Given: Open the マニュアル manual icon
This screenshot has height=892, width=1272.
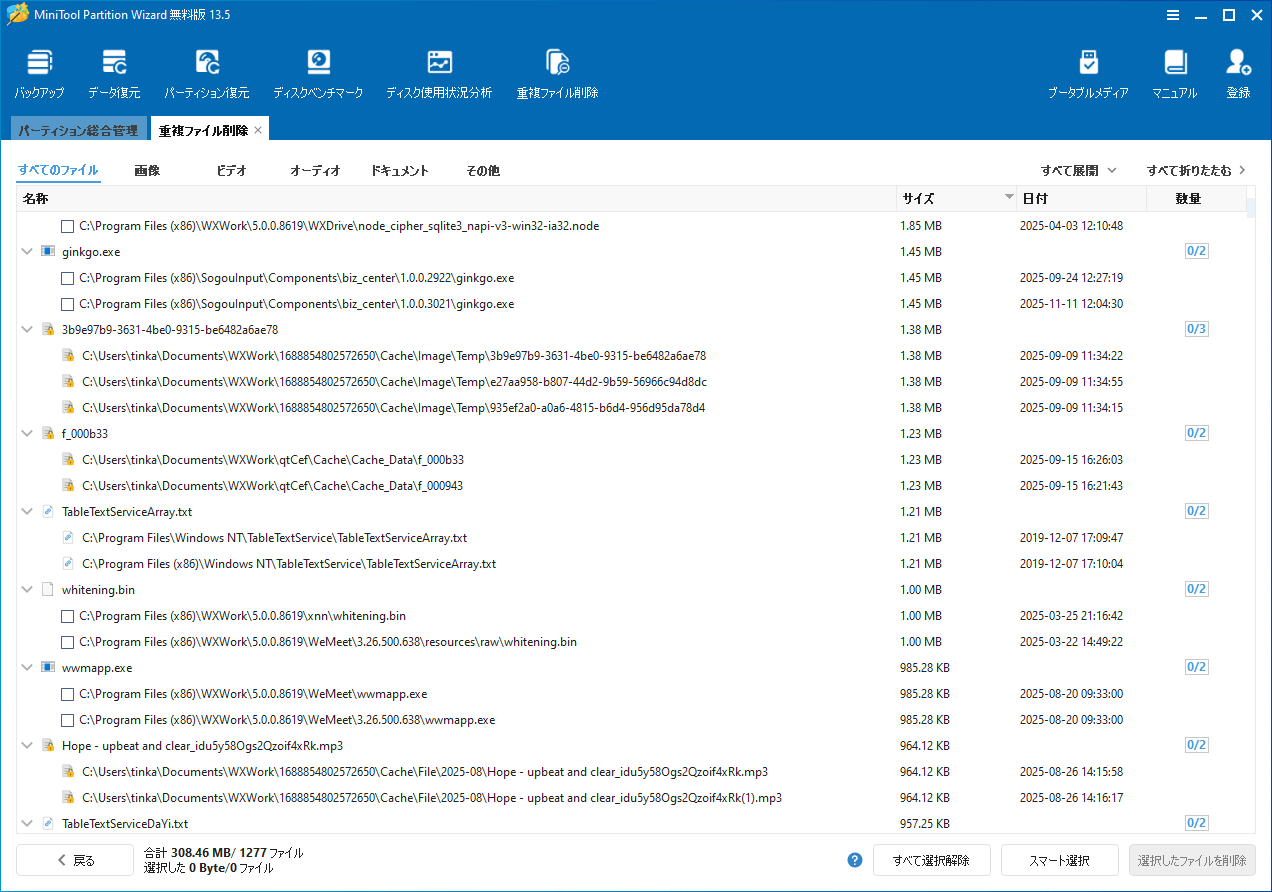Looking at the screenshot, I should point(1175,74).
